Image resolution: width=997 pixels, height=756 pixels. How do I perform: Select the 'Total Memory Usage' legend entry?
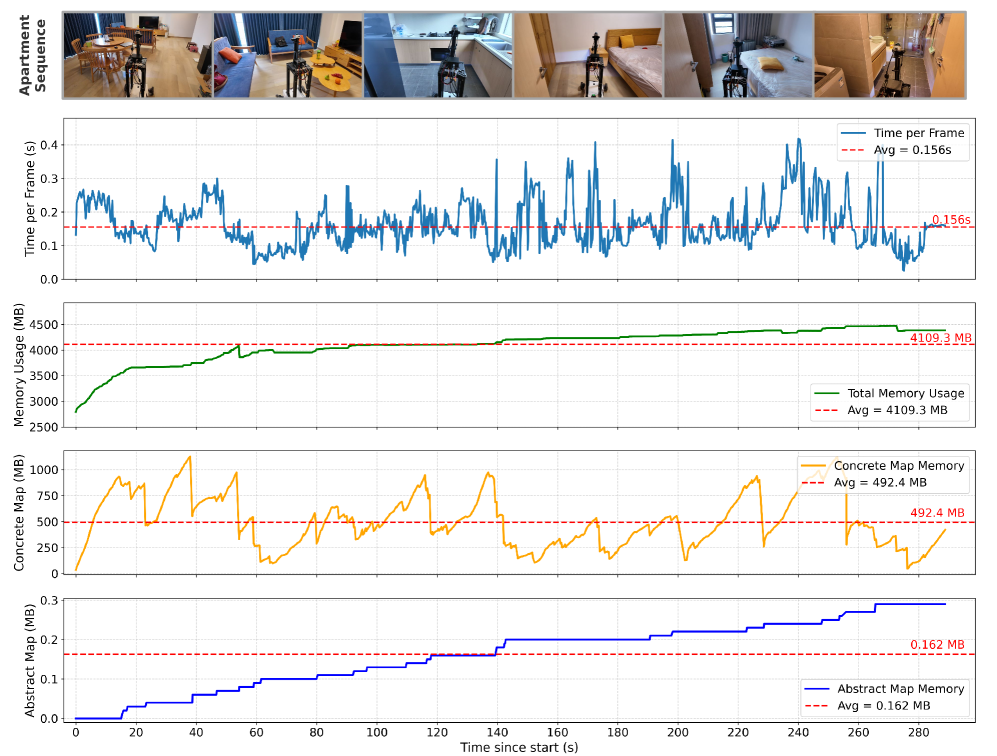pyautogui.click(x=905, y=393)
